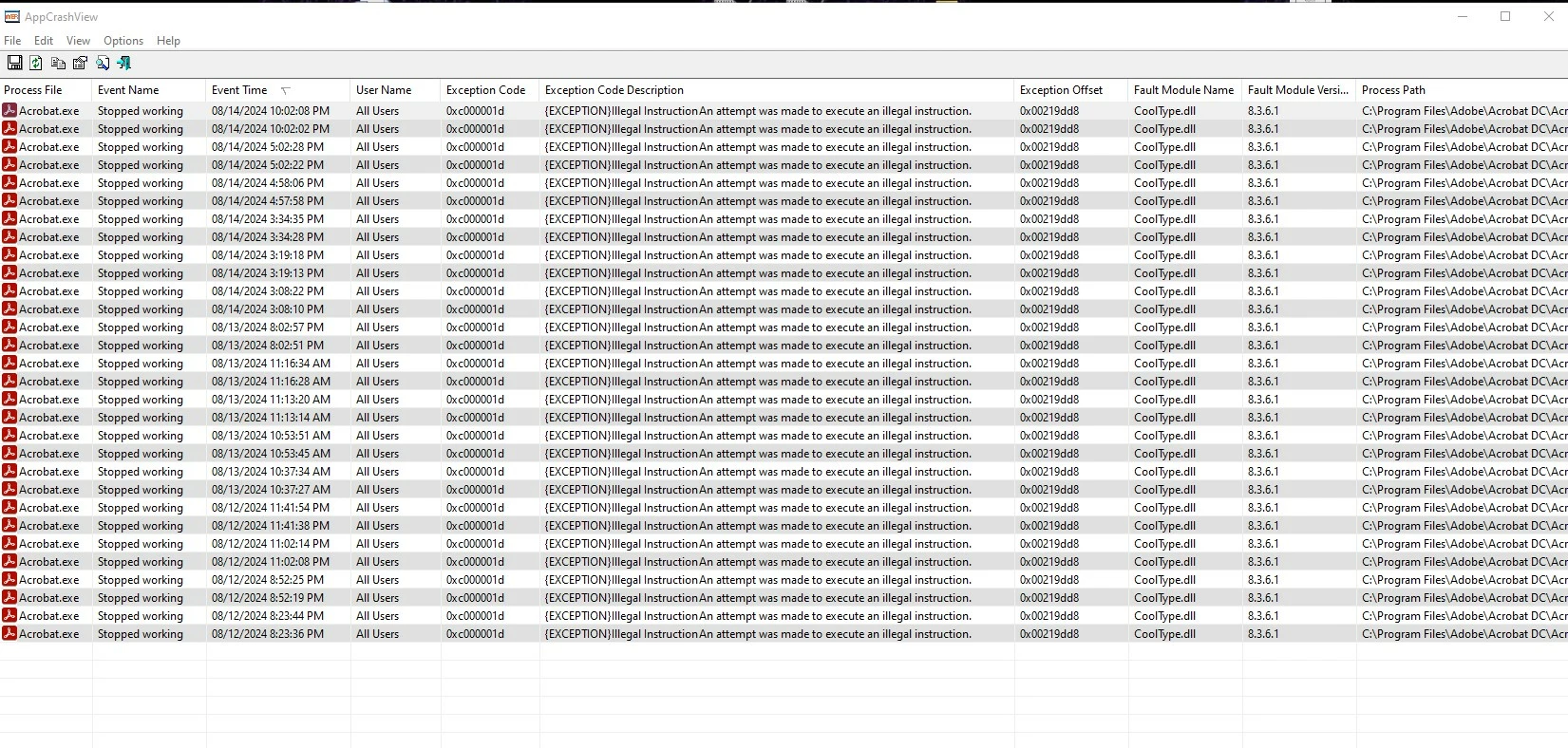The image size is (1568, 748).
Task: Click Acrobat icon in the 10:53:51 AM row
Action: 9,435
